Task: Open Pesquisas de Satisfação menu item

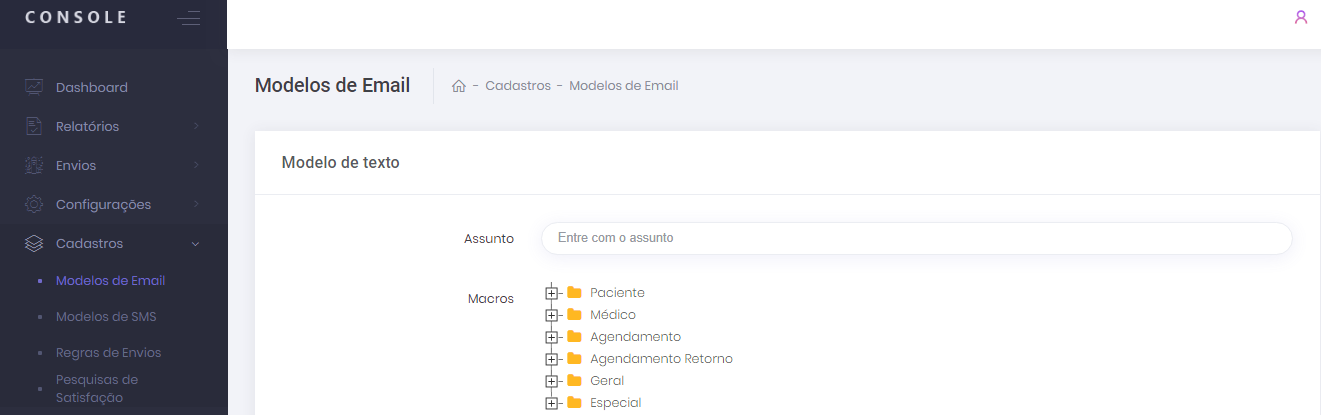Action: 97,388
